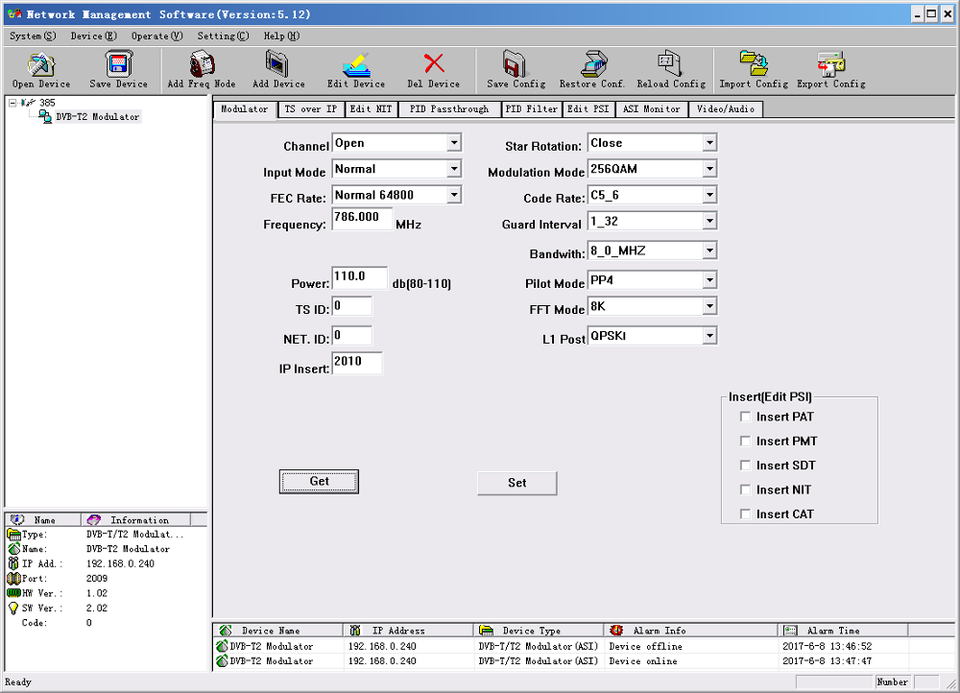Enable the Insert PAT checkbox
This screenshot has width=960, height=693.
pyautogui.click(x=745, y=417)
